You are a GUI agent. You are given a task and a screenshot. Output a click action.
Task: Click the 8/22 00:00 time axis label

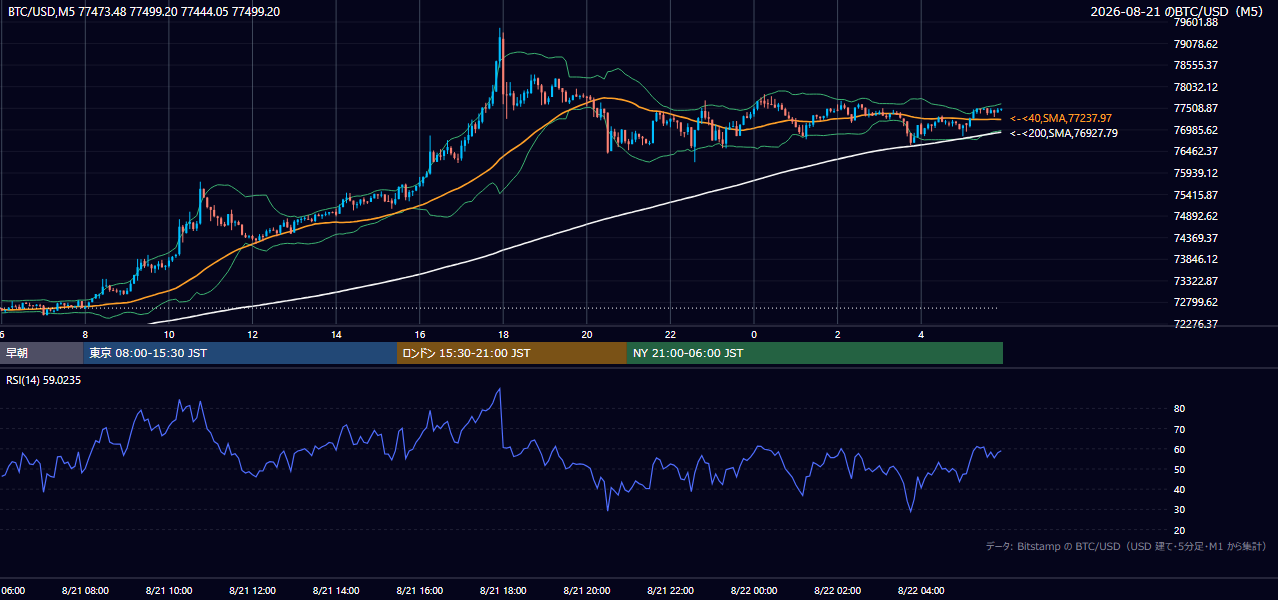click(x=754, y=591)
